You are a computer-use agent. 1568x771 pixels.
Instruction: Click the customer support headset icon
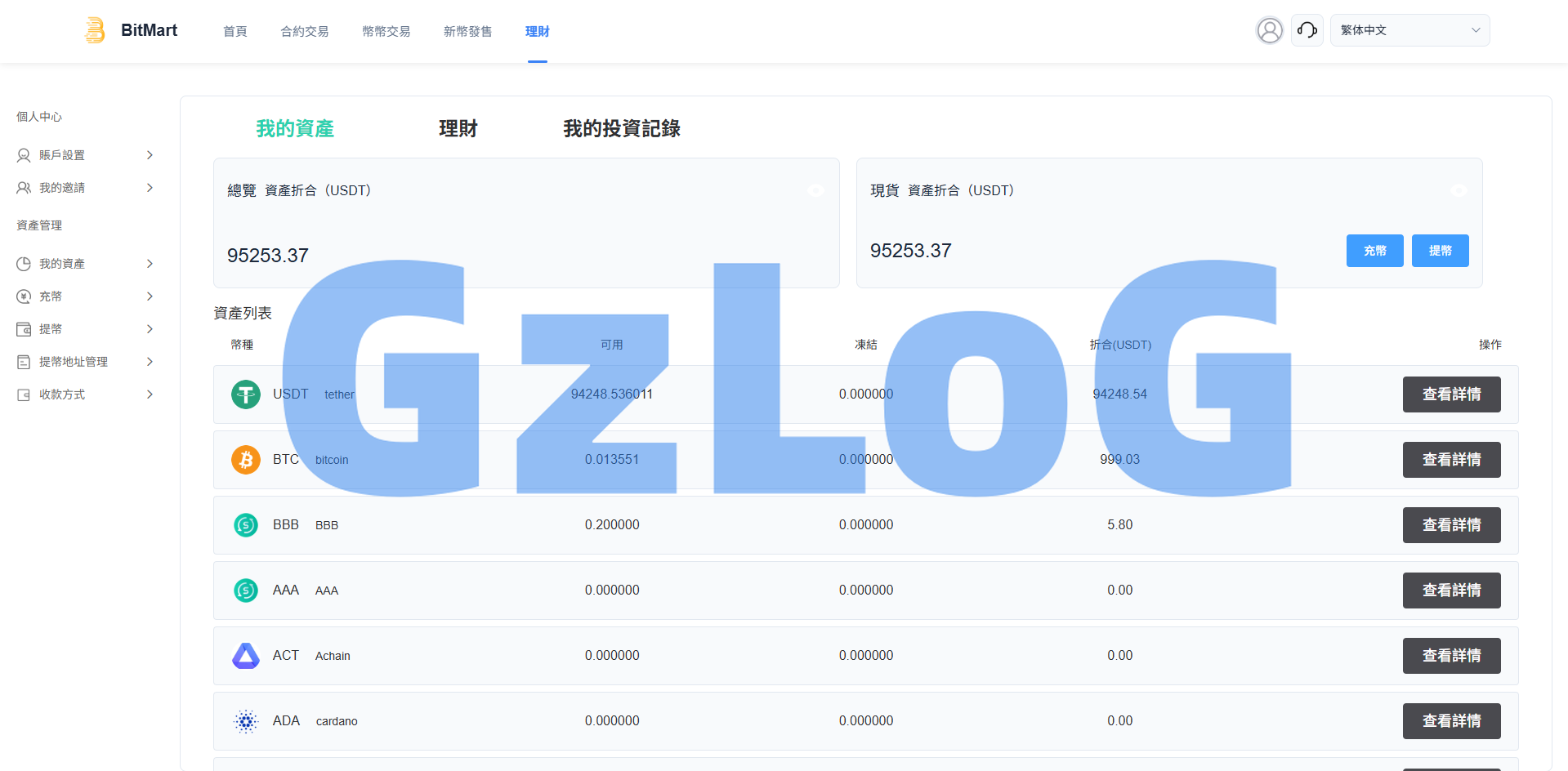point(1307,30)
